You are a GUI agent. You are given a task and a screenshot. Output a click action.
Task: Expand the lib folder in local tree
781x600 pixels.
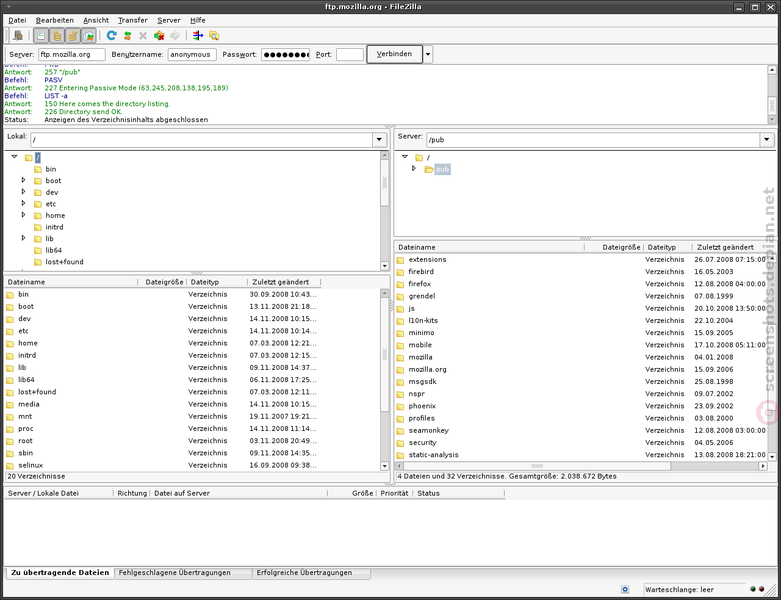click(23, 238)
